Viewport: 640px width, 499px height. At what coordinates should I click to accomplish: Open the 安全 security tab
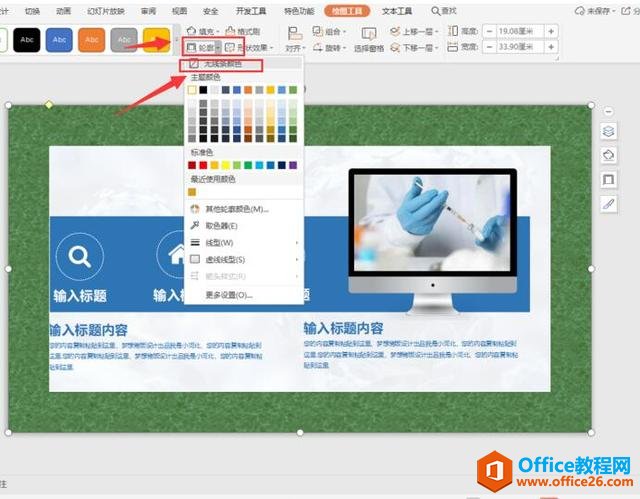210,11
